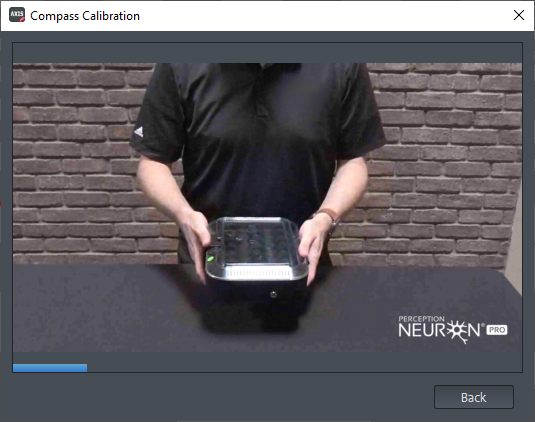Click the AXIS app icon in title bar
This screenshot has height=422, width=535.
tap(17, 15)
